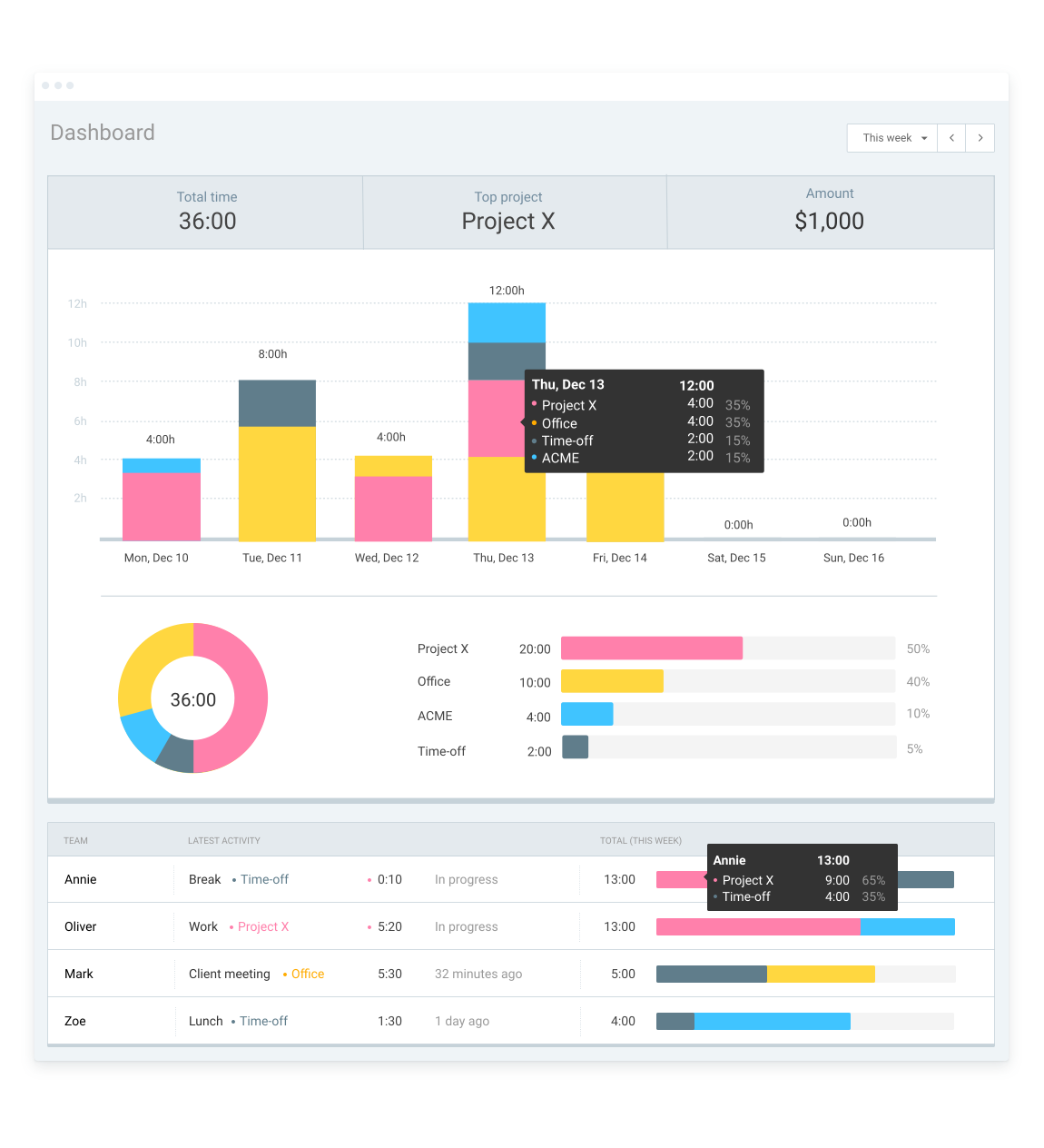The height and width of the screenshot is (1148, 1044).
Task: Switch to the TEAM column header
Action: pyautogui.click(x=75, y=840)
